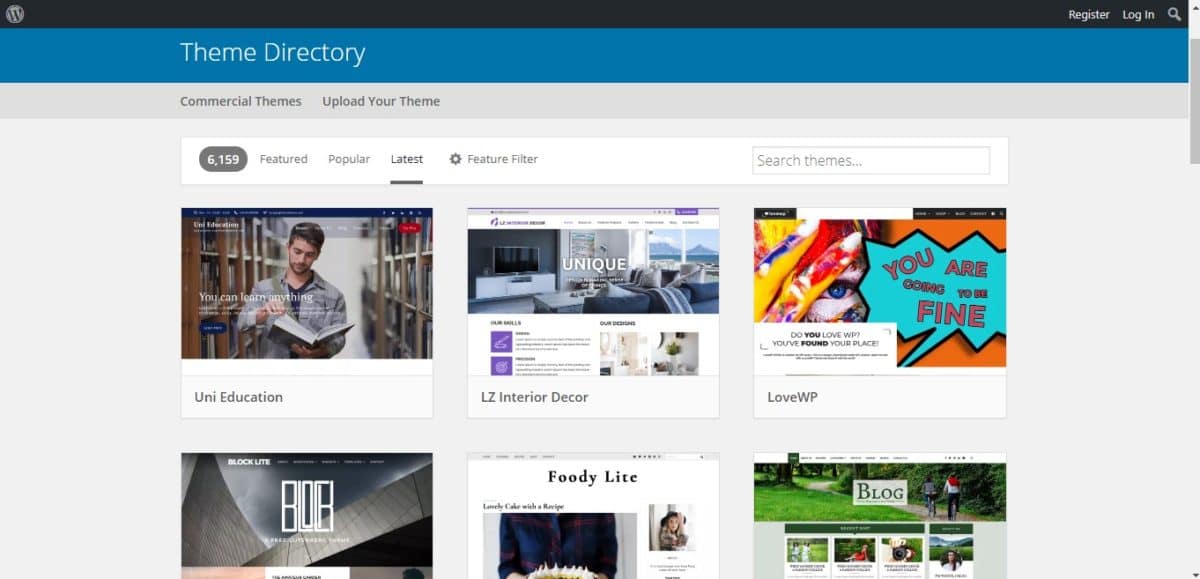Click the page vertical scrollbar
The image size is (1200, 579).
click(1193, 80)
